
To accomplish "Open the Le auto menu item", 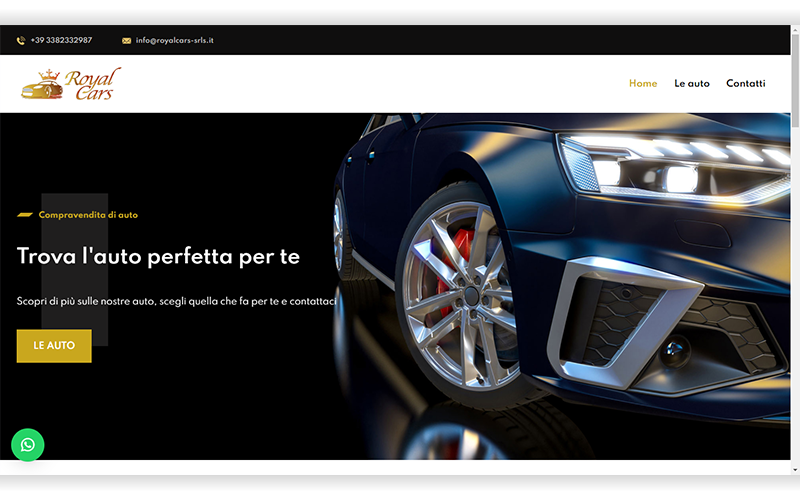I will [x=692, y=83].
